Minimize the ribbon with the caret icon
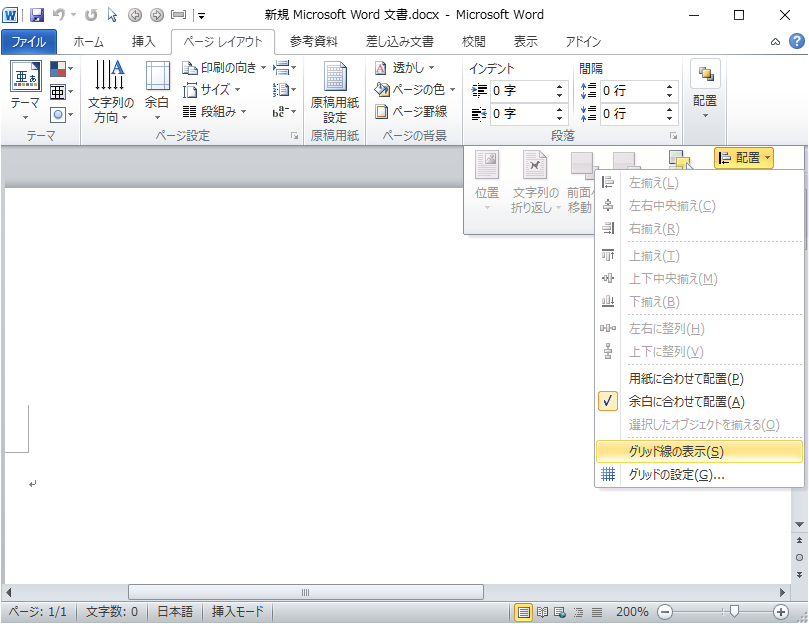The image size is (809, 624). [775, 42]
